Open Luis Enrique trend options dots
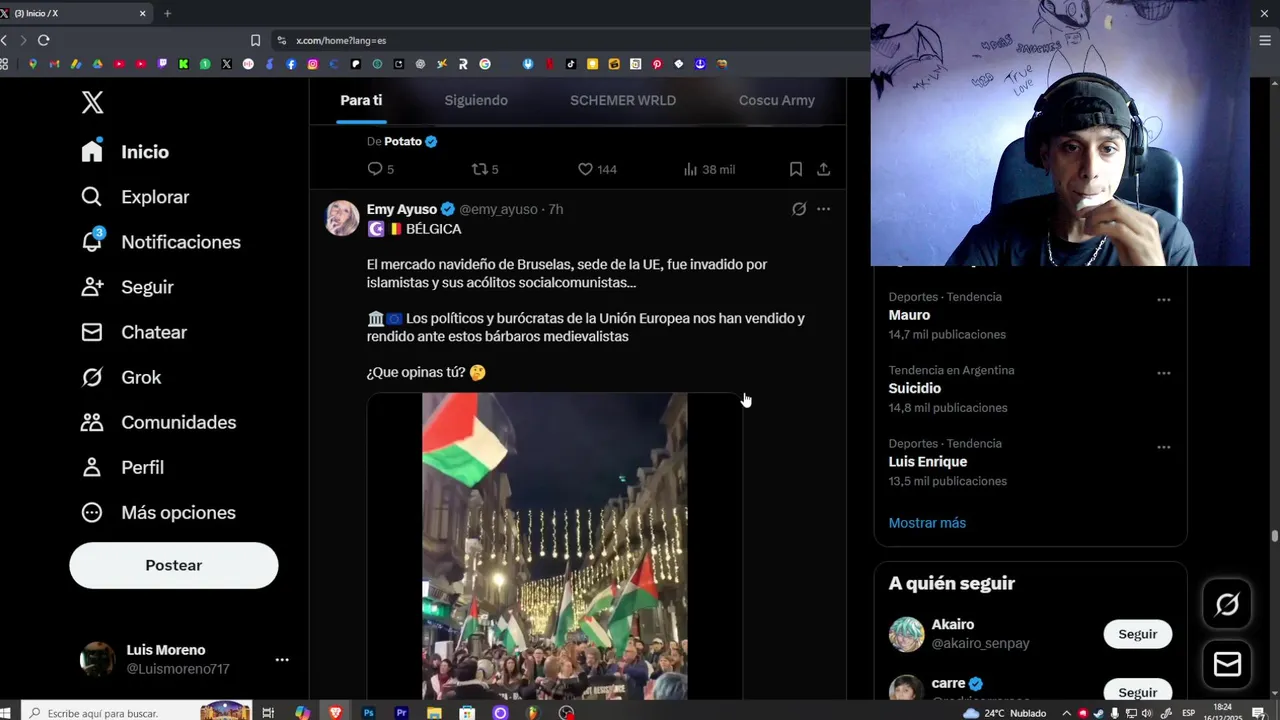 (x=1163, y=447)
